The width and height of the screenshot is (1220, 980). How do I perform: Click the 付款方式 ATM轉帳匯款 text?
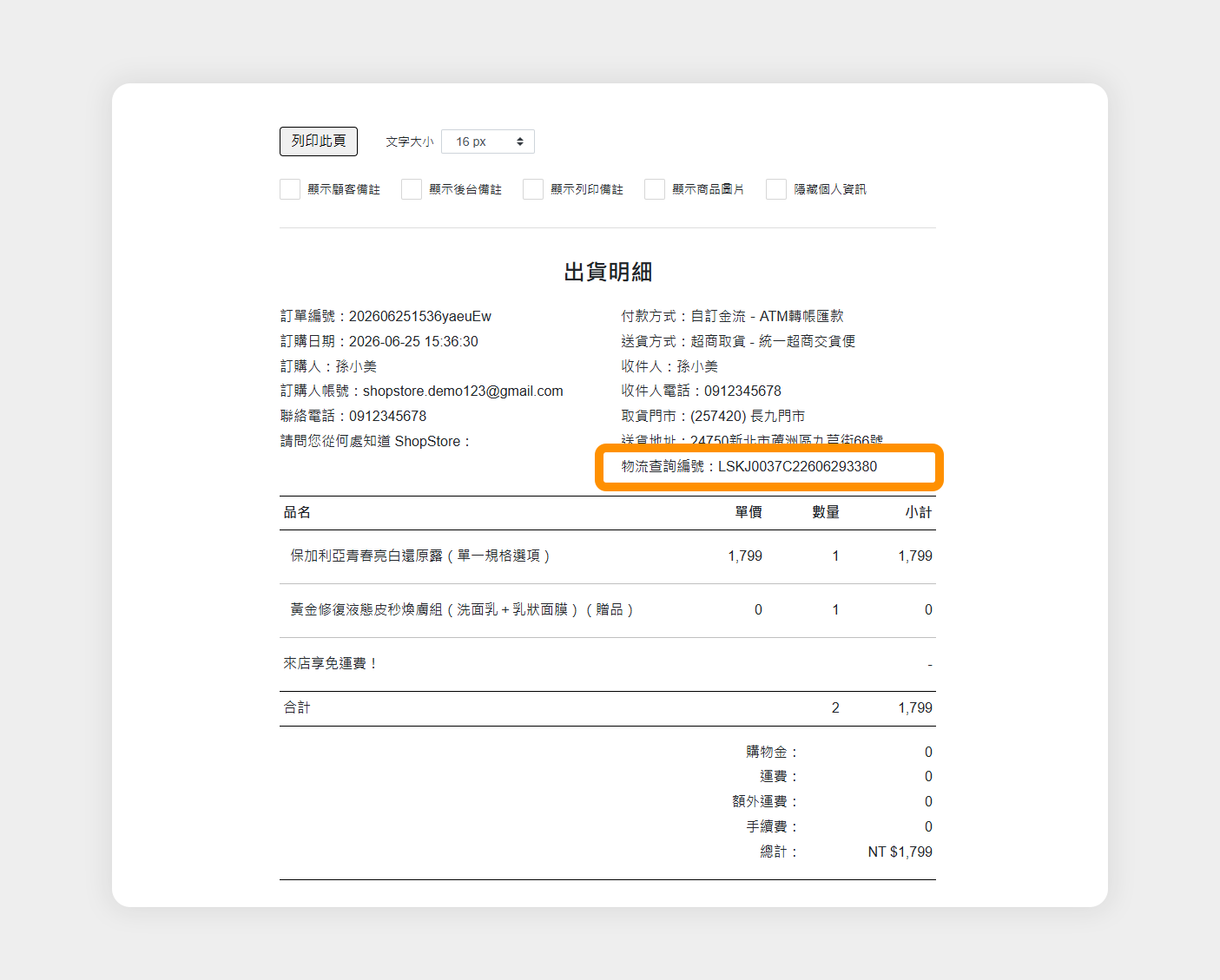(x=732, y=317)
